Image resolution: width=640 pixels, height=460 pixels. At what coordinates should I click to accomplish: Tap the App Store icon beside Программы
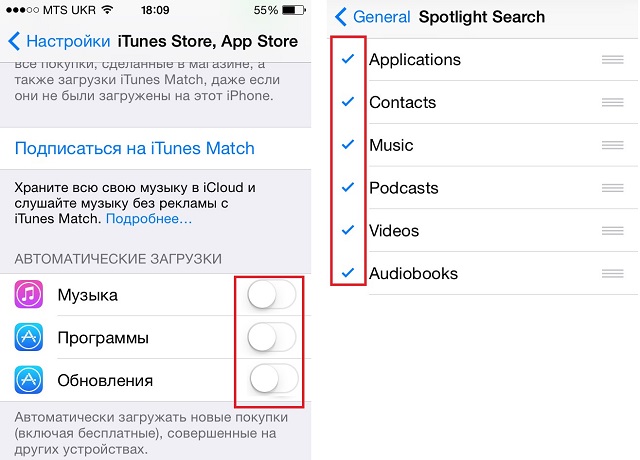[29, 337]
